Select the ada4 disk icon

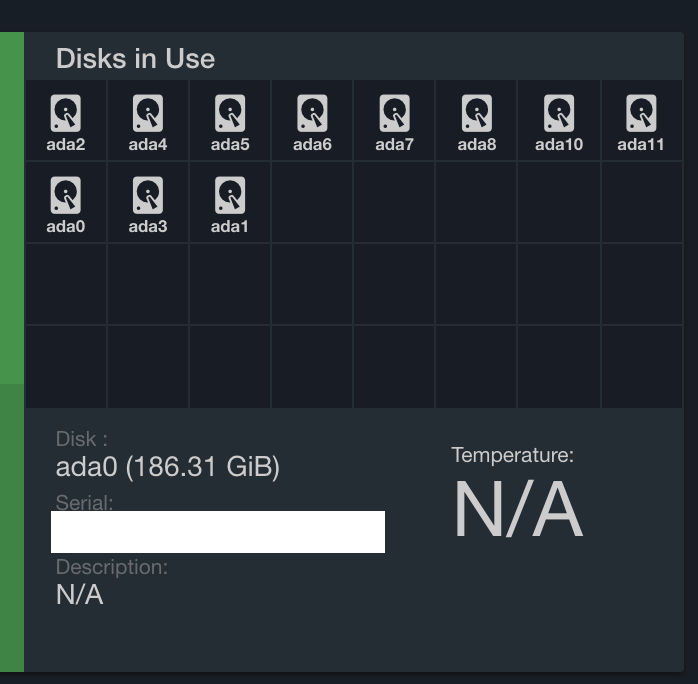pyautogui.click(x=148, y=113)
